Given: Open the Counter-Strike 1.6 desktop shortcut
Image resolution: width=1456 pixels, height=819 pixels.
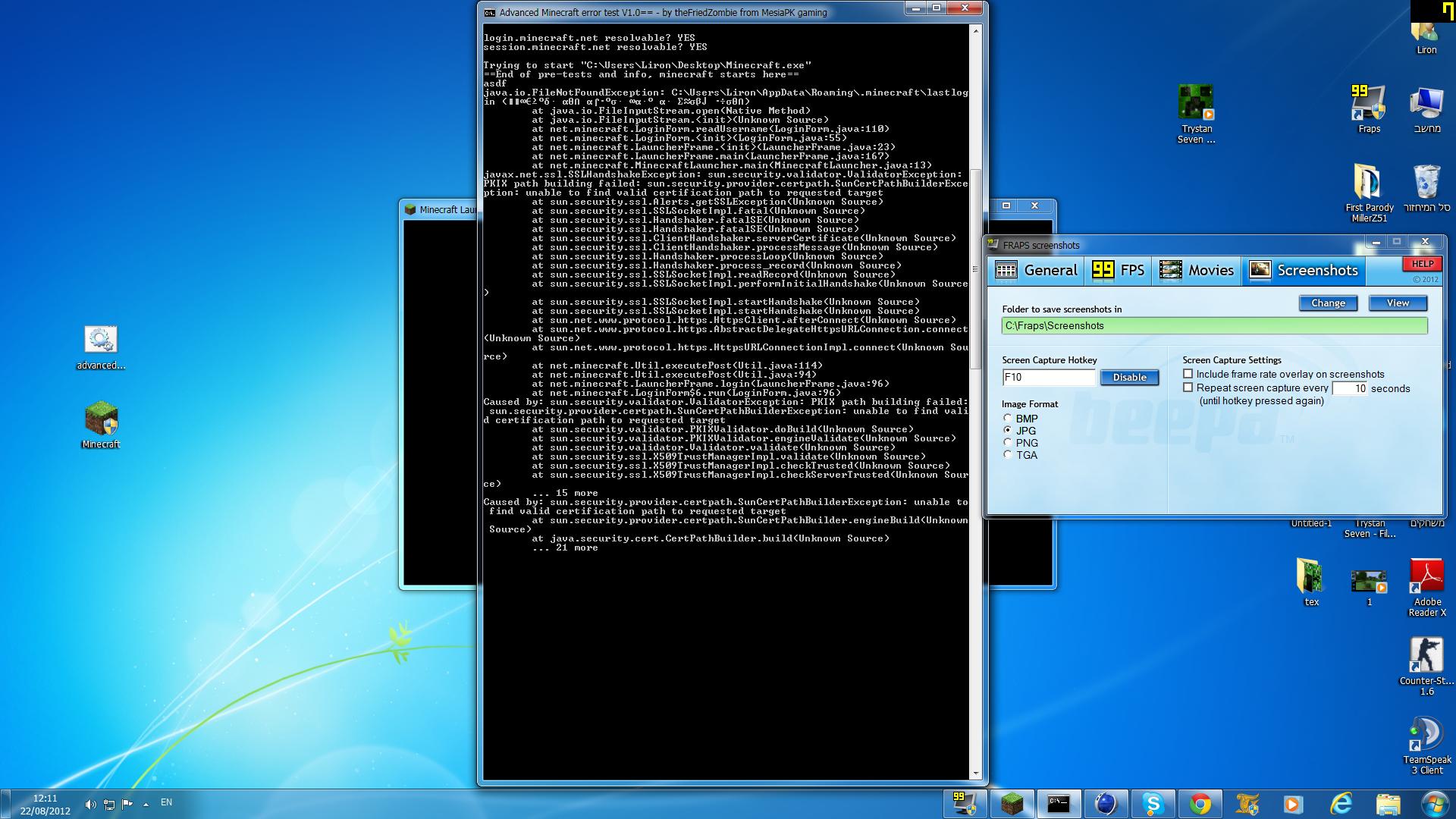Looking at the screenshot, I should click(x=1426, y=655).
